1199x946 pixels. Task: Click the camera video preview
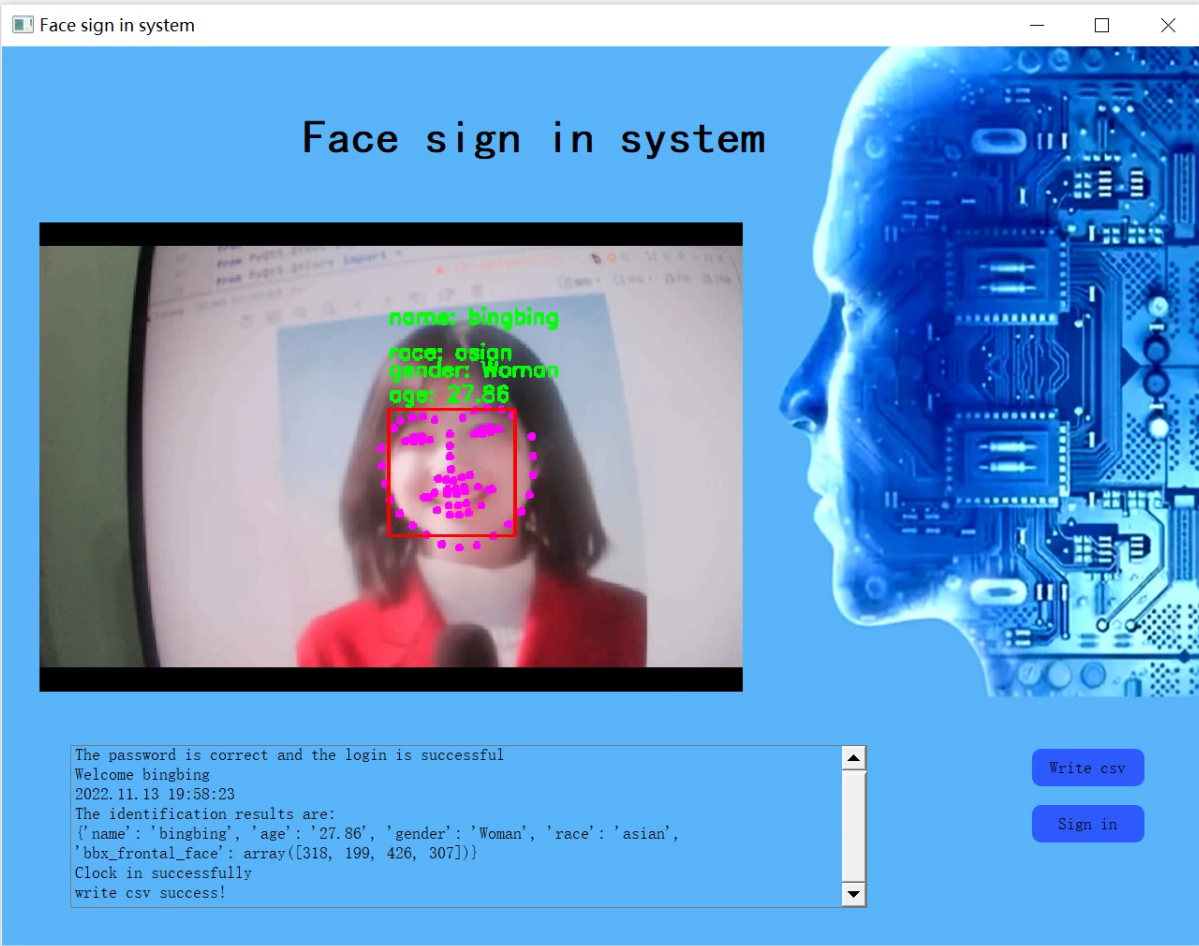coord(391,457)
